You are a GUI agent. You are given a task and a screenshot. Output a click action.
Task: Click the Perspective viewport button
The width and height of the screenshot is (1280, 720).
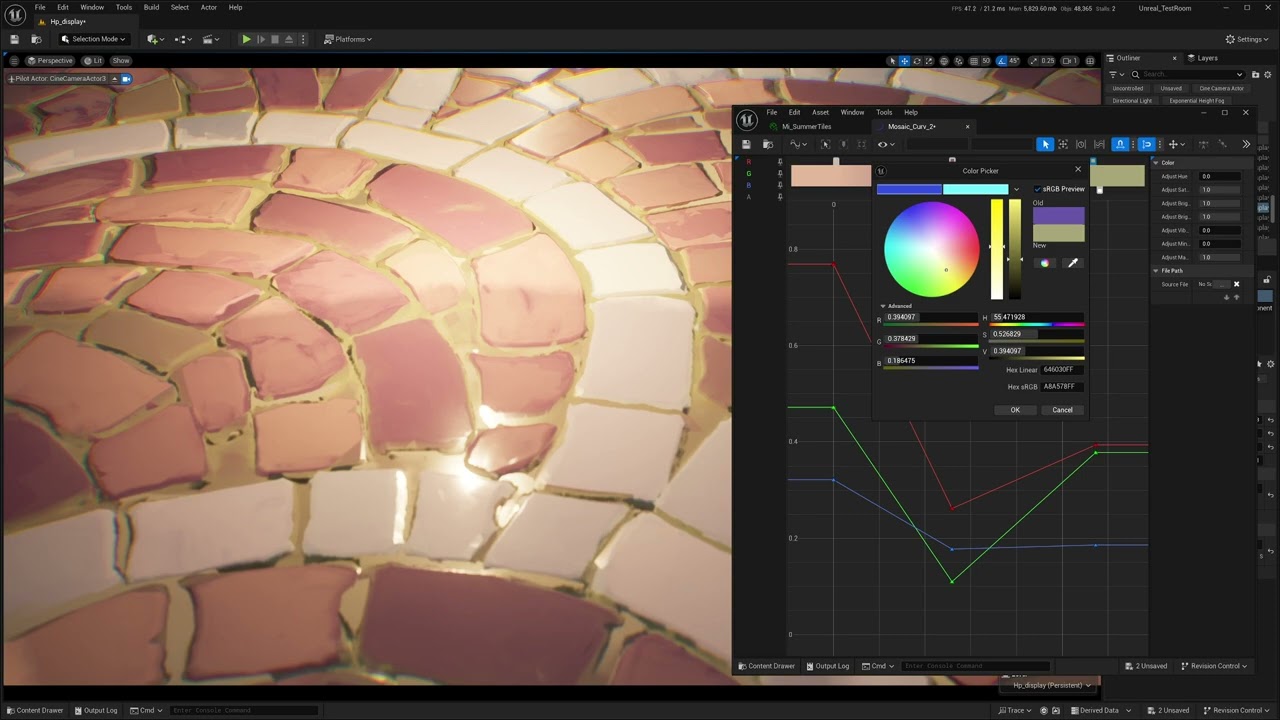(x=51, y=61)
